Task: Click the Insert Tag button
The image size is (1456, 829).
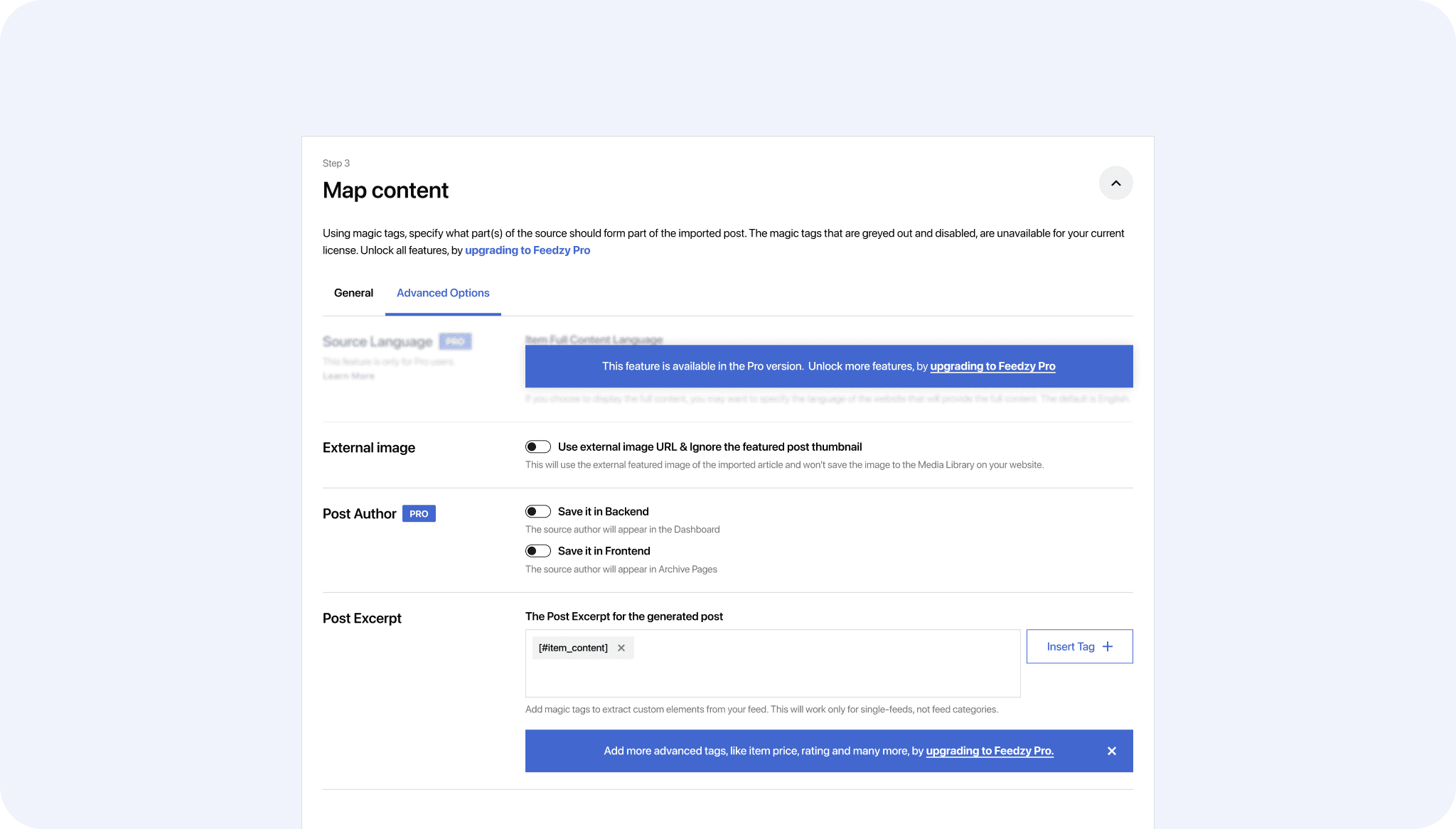Action: [x=1070, y=647]
